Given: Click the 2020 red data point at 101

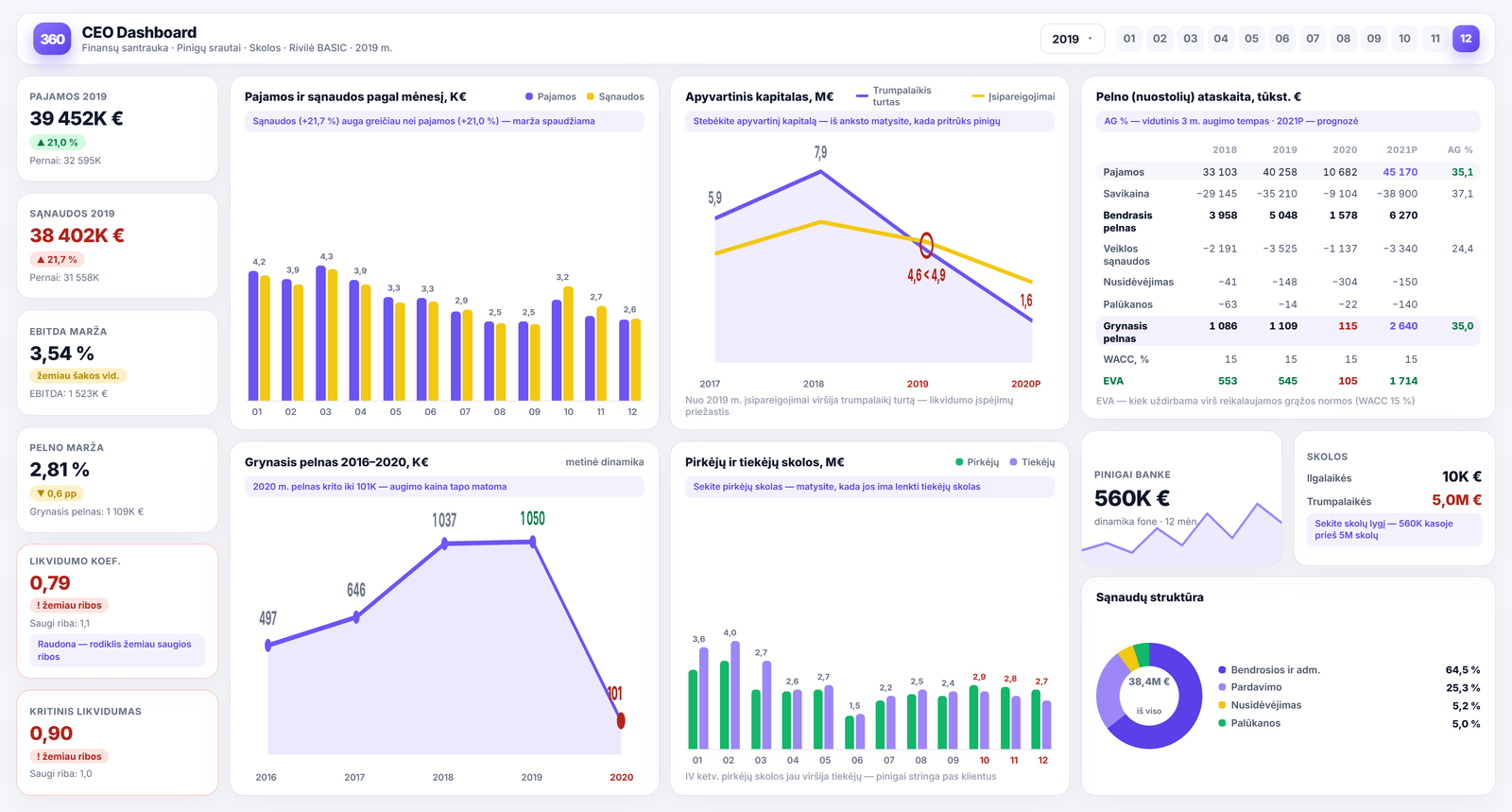Looking at the screenshot, I should pyautogui.click(x=621, y=720).
